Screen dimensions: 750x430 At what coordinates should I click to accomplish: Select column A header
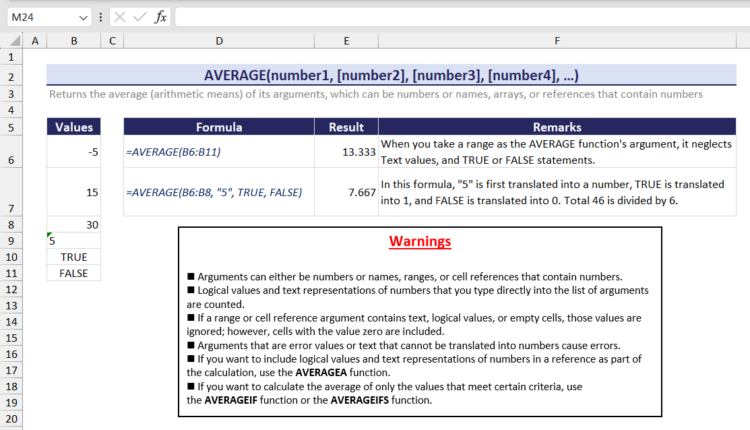35,41
